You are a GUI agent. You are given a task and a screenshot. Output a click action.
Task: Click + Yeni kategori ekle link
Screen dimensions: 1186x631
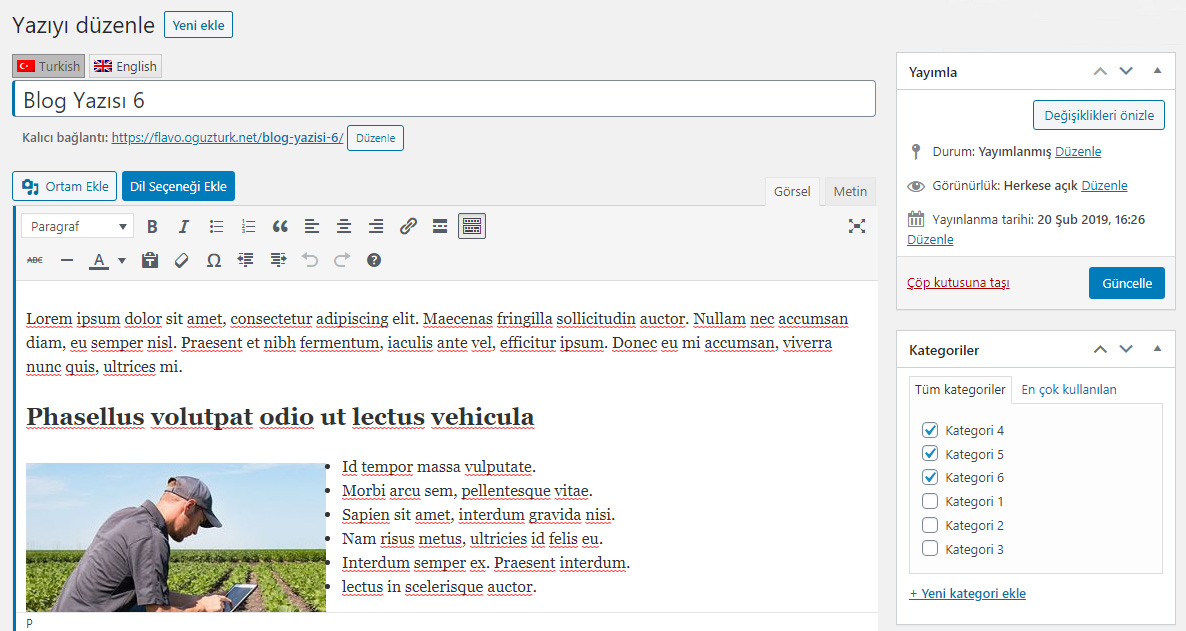967,593
